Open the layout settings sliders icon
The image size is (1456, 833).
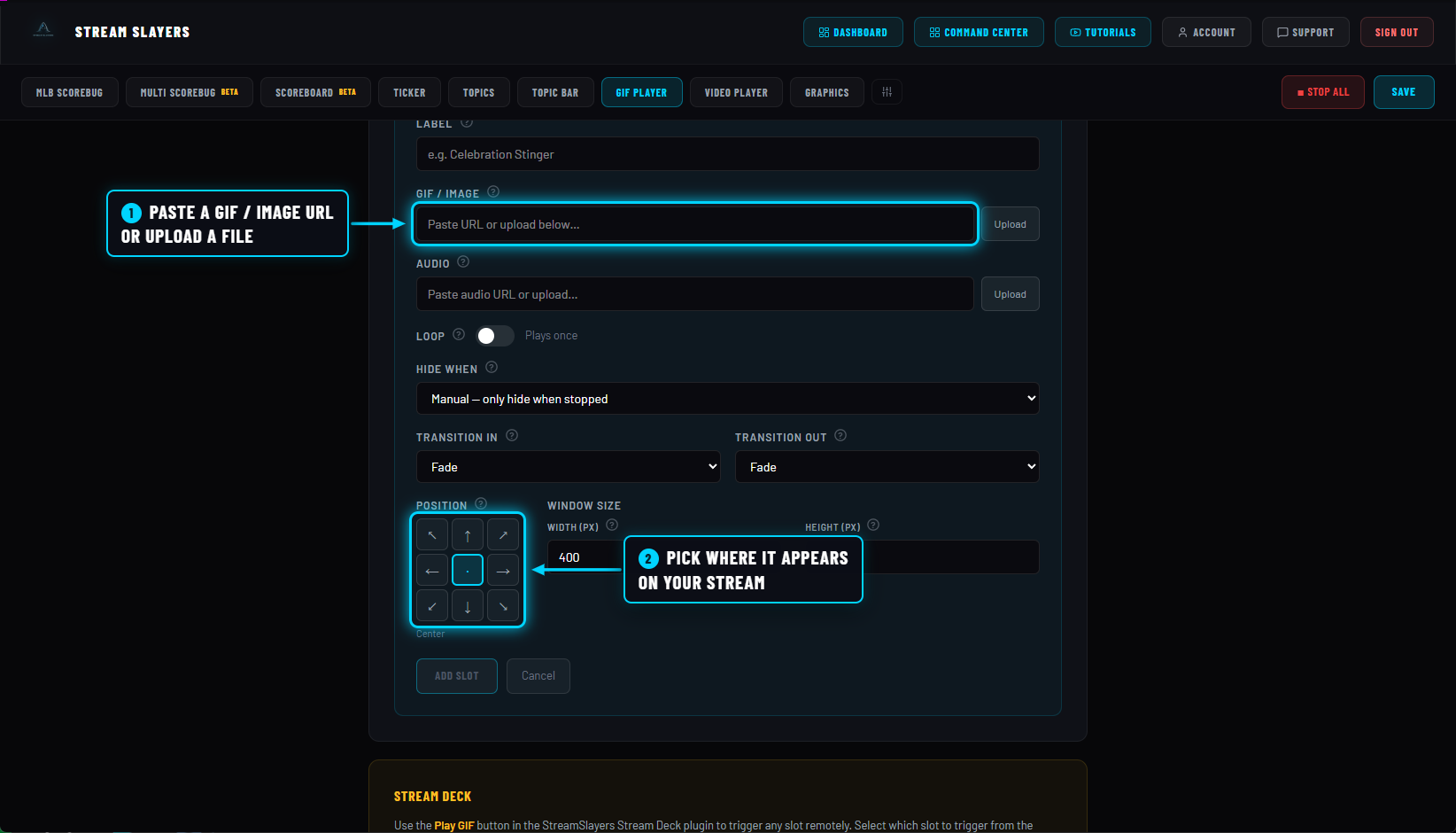pyautogui.click(x=887, y=92)
